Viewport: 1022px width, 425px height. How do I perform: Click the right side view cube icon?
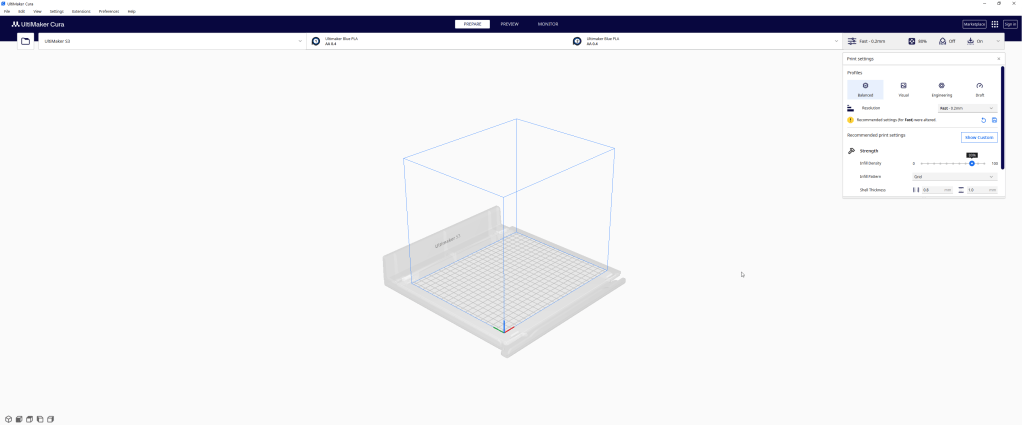50,419
